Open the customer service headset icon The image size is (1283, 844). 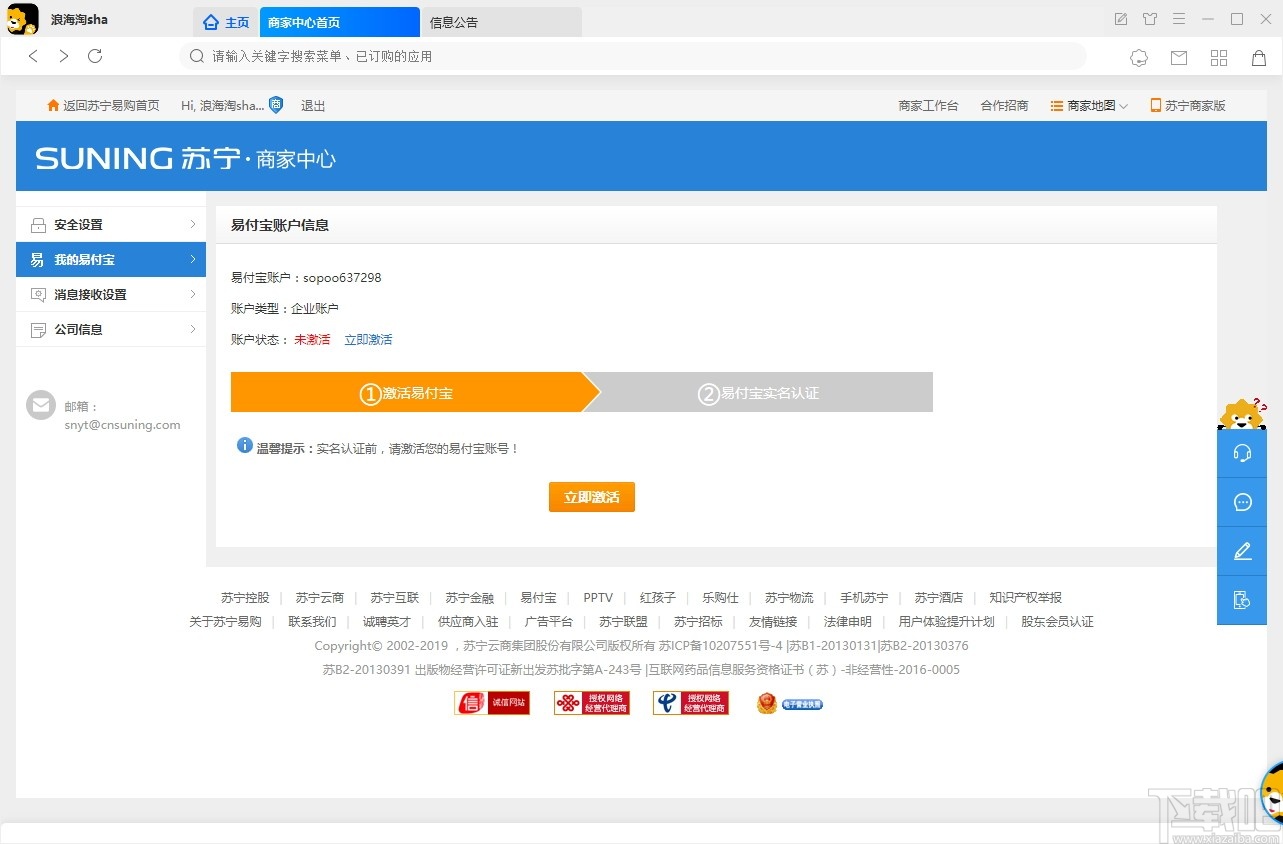[1242, 452]
